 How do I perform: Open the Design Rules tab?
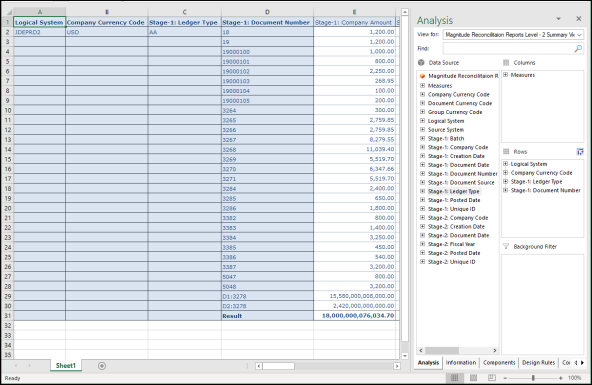pyautogui.click(x=538, y=362)
